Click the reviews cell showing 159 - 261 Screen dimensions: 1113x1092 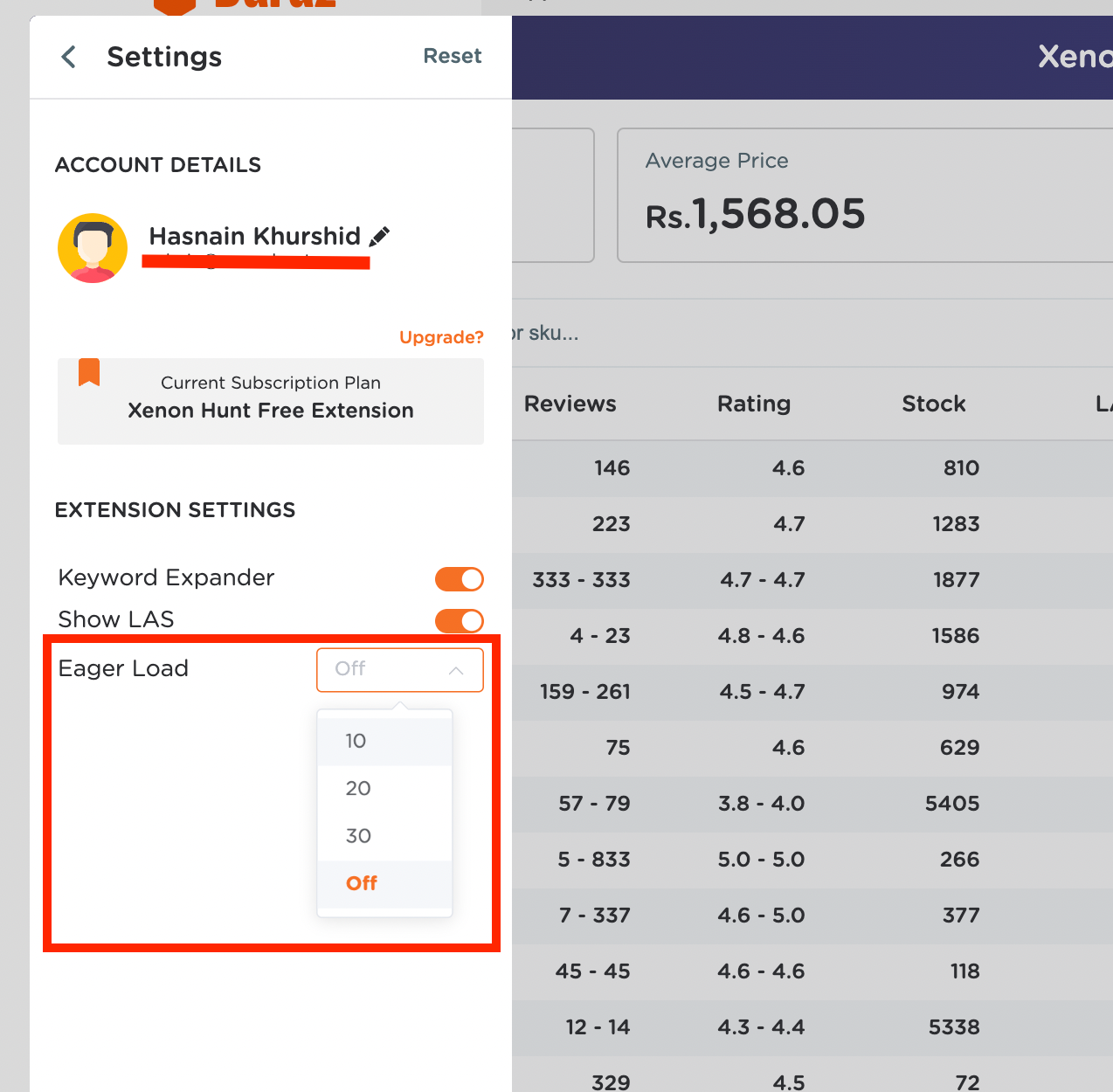click(x=585, y=692)
